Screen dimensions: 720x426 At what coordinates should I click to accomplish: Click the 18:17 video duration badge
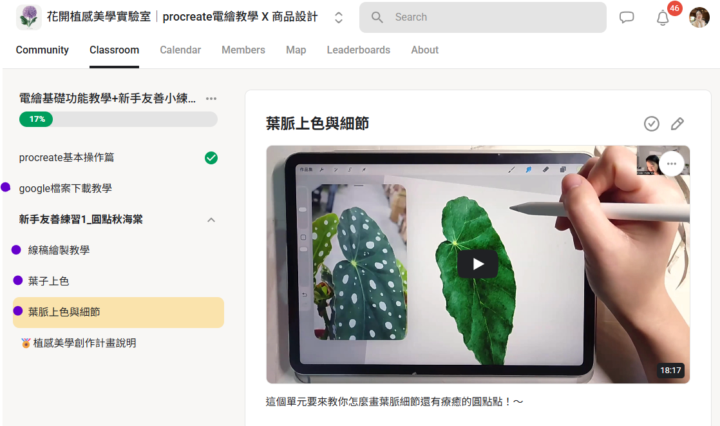click(670, 370)
